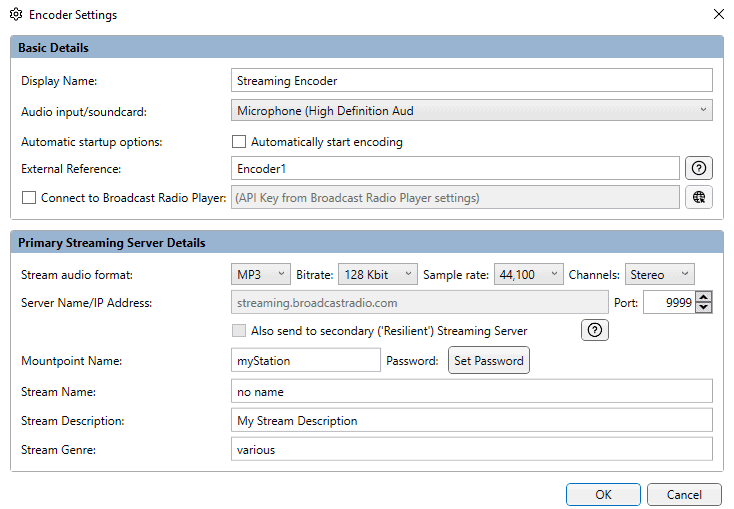Click the 'Mountpoint Name:' label

pyautogui.click(x=72, y=361)
